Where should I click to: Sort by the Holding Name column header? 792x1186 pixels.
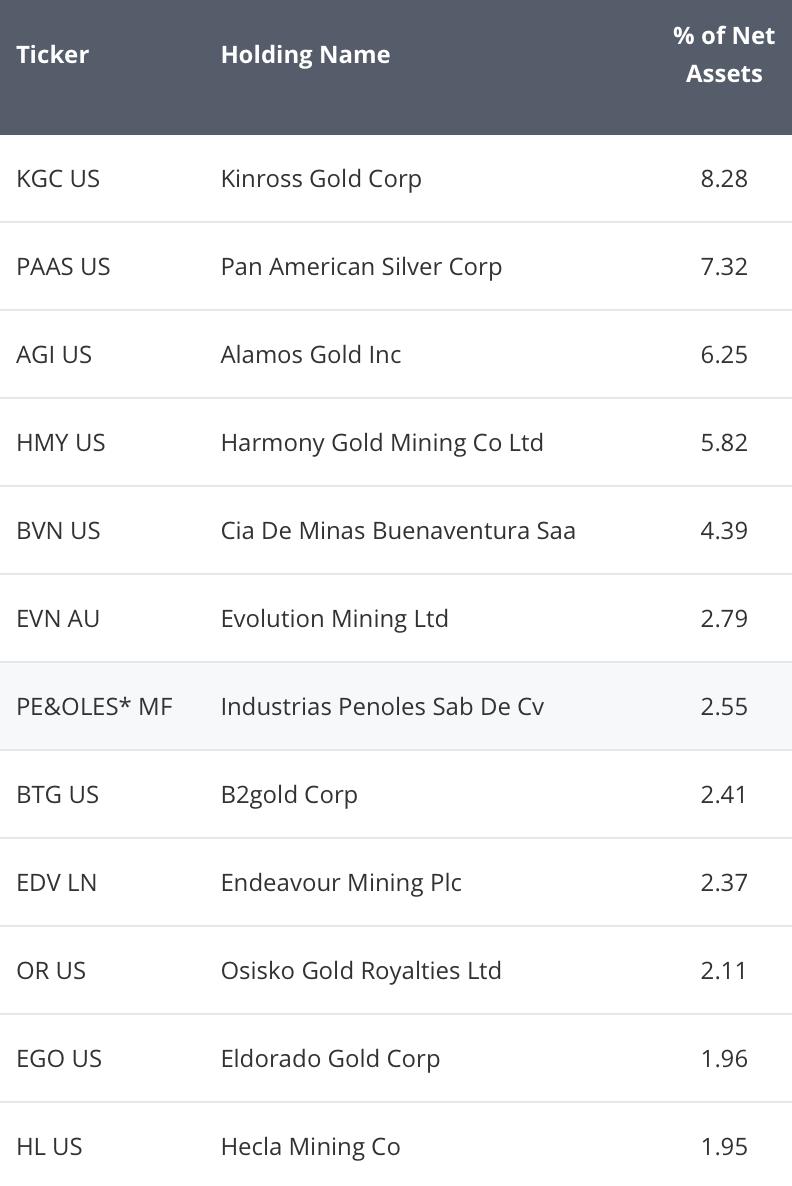pos(306,54)
